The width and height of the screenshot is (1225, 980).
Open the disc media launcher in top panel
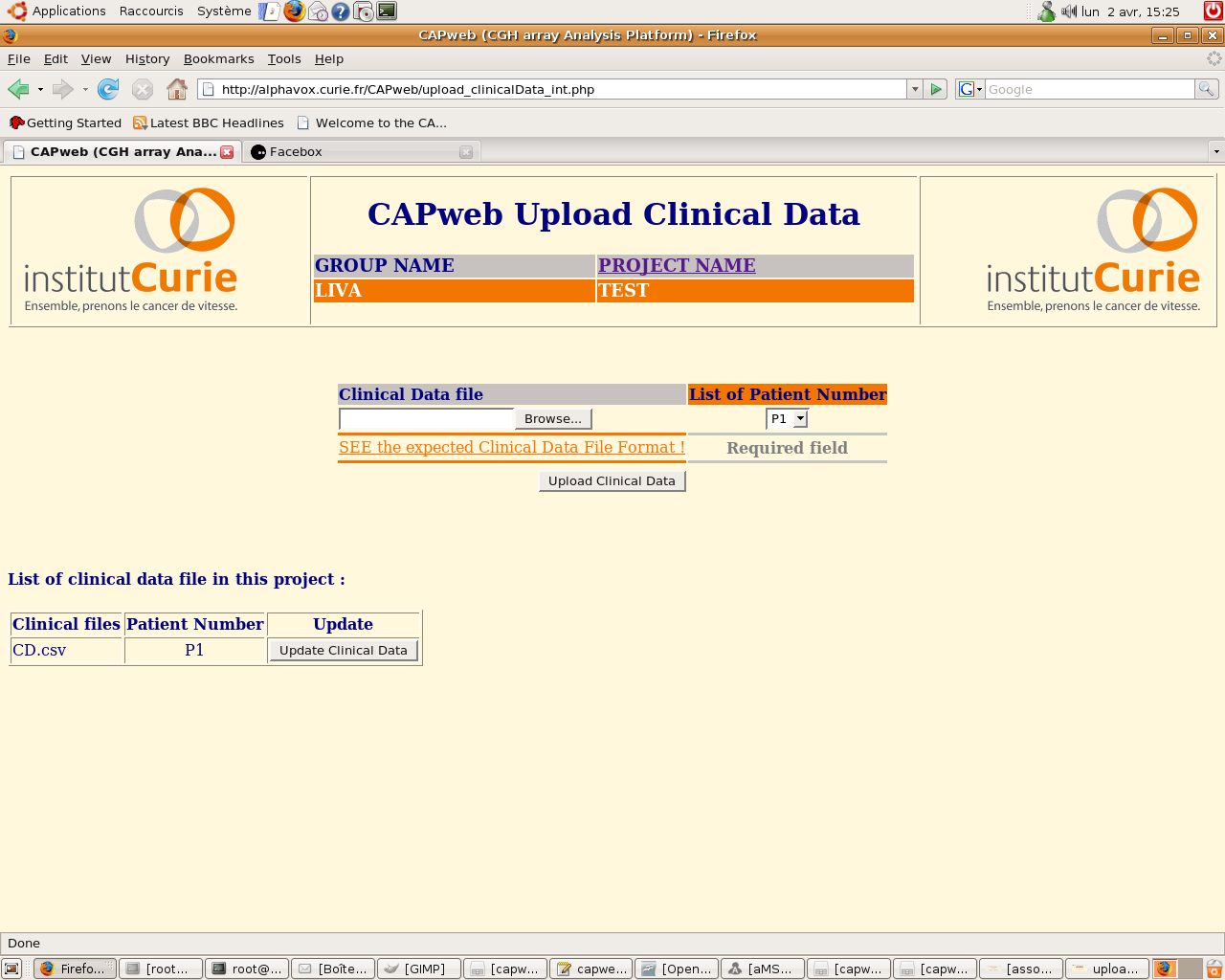(364, 11)
